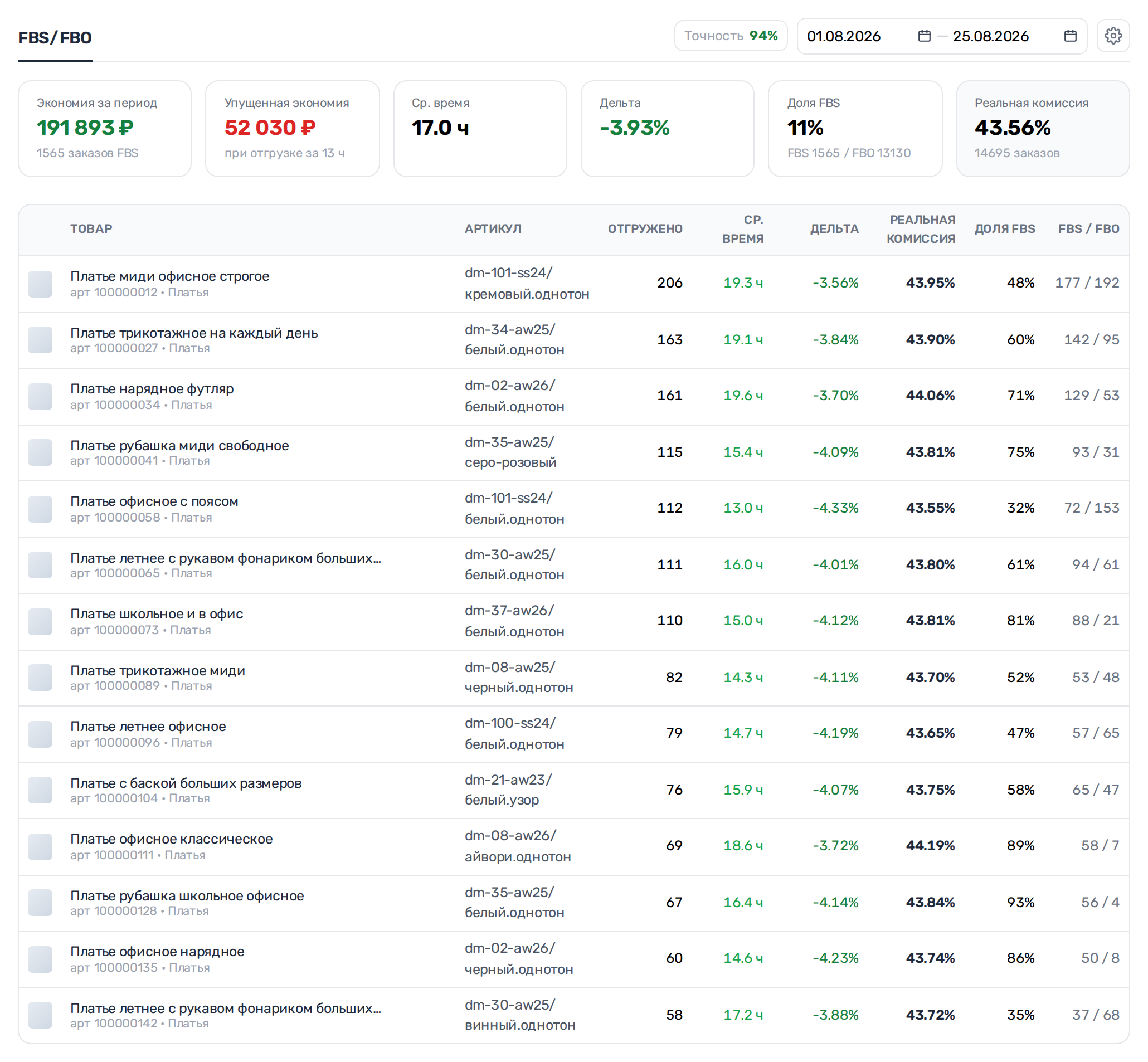Select thumbnail of Платье рубашка миди свободное
The image size is (1148, 1062).
pos(40,452)
